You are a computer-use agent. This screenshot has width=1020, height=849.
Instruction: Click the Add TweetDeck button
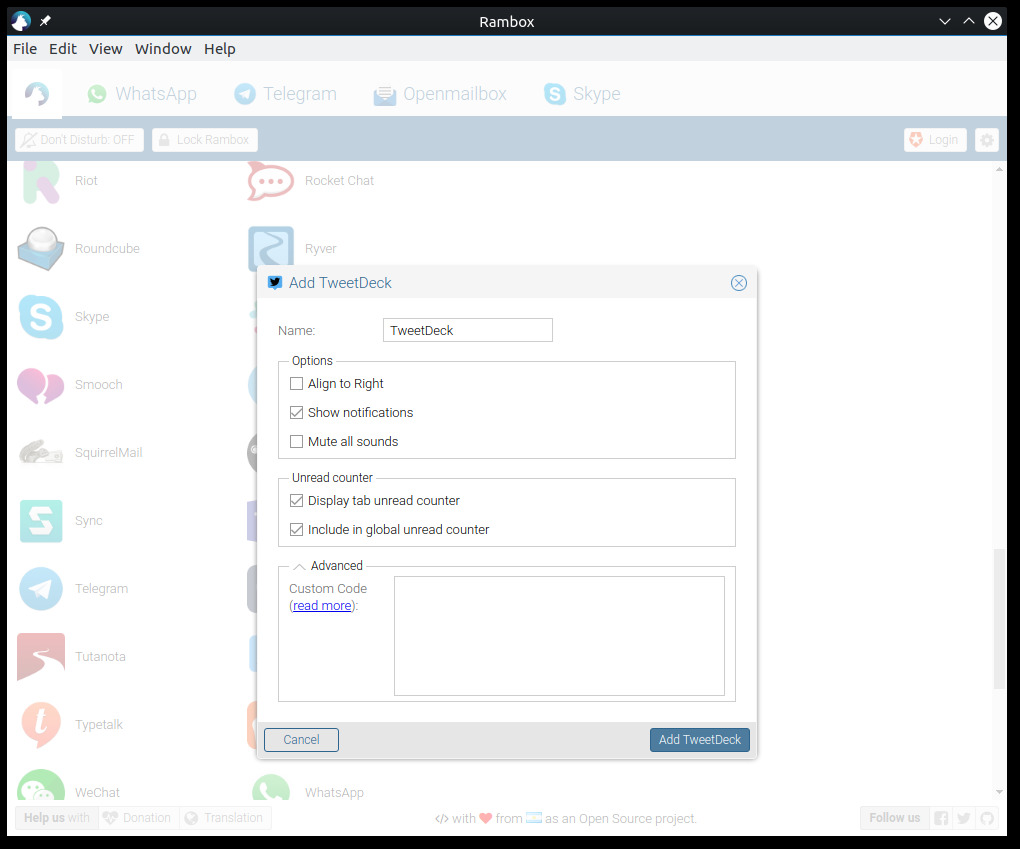700,740
